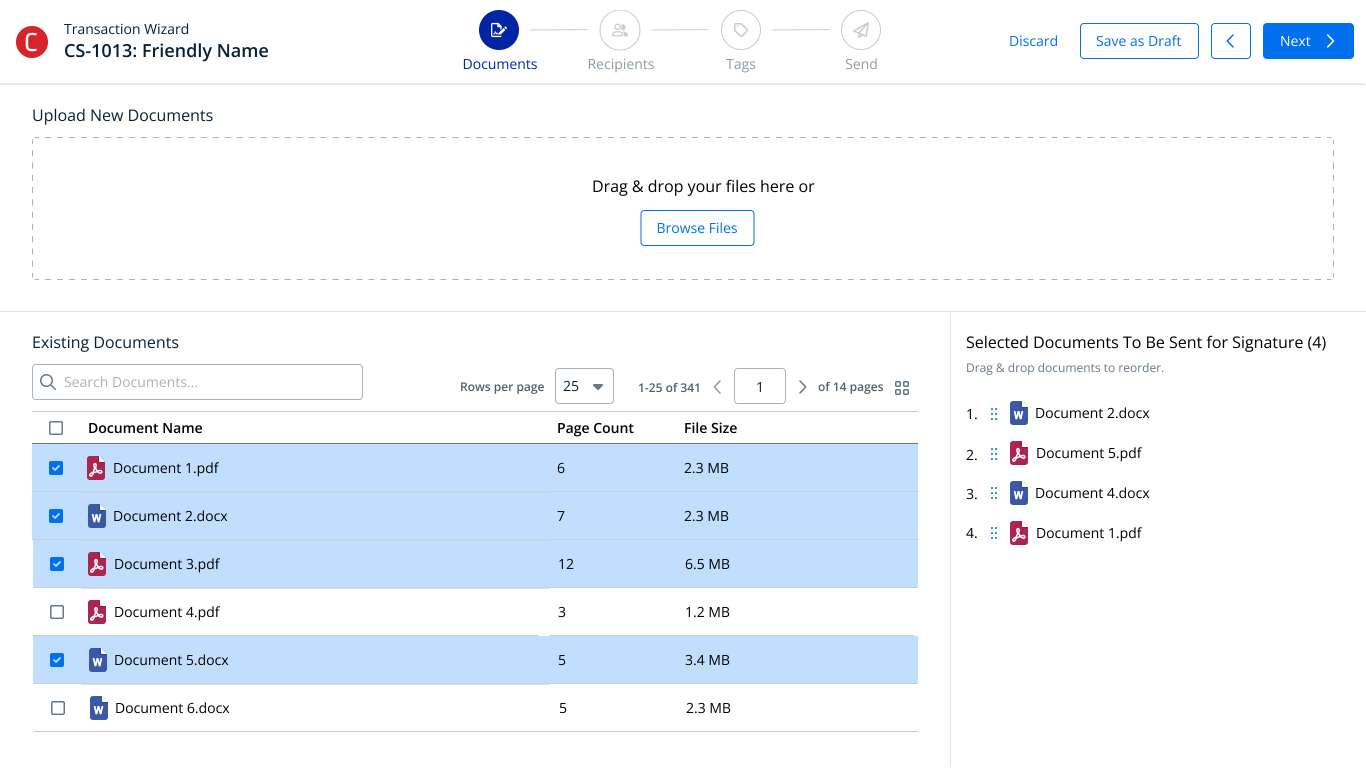The height and width of the screenshot is (768, 1366).
Task: Check the Document 6.docx checkbox
Action: click(58, 708)
